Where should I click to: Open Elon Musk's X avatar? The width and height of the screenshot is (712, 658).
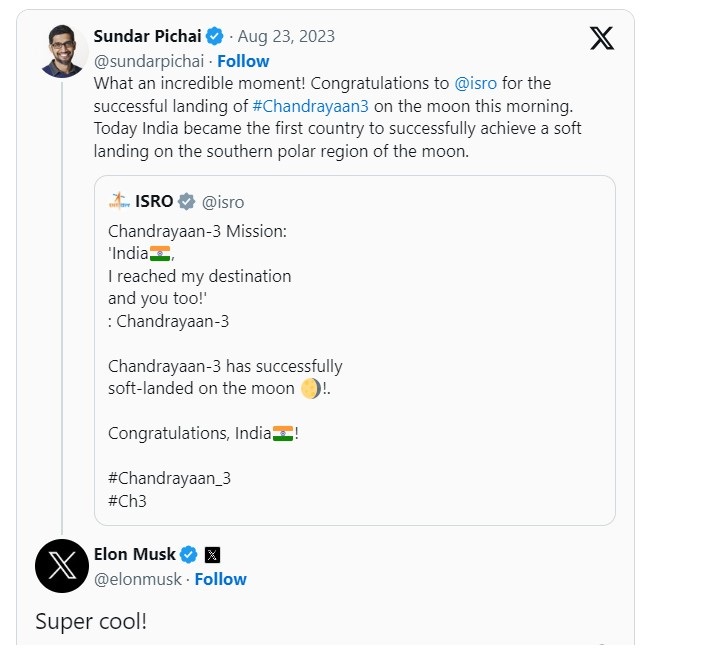coord(62,567)
